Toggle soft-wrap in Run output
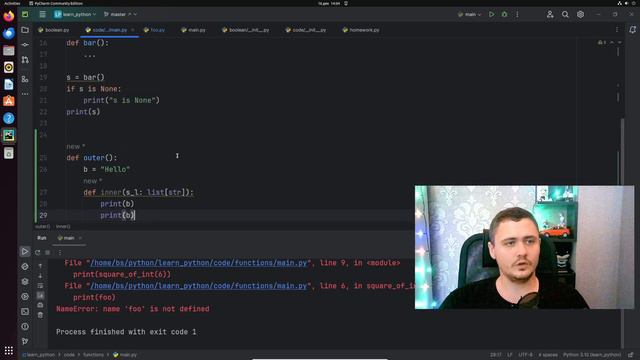The image size is (640, 360). click(x=40, y=285)
